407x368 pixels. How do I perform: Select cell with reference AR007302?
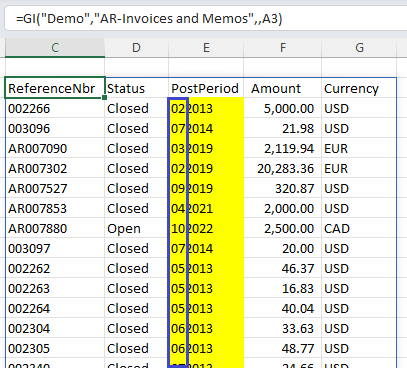(55, 168)
